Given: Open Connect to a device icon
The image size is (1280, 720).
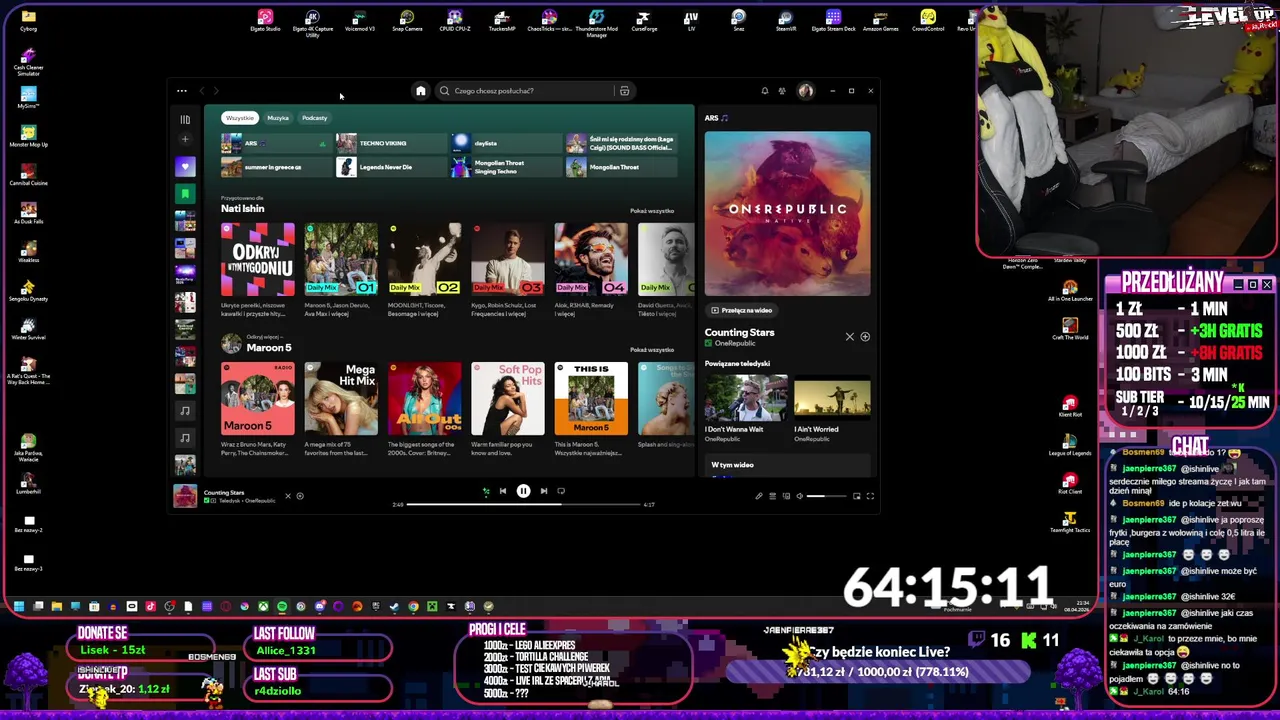Looking at the screenshot, I should pyautogui.click(x=786, y=496).
